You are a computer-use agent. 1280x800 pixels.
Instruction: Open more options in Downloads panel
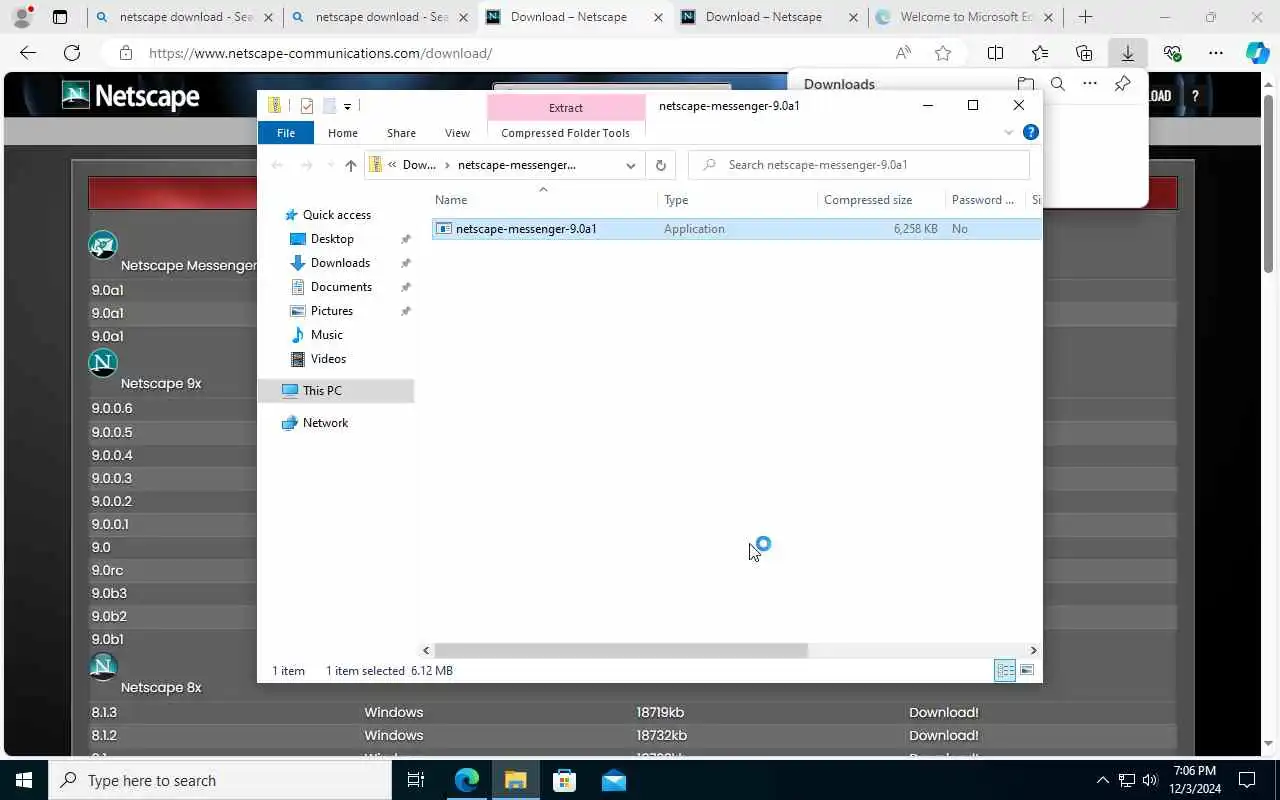coord(1090,84)
